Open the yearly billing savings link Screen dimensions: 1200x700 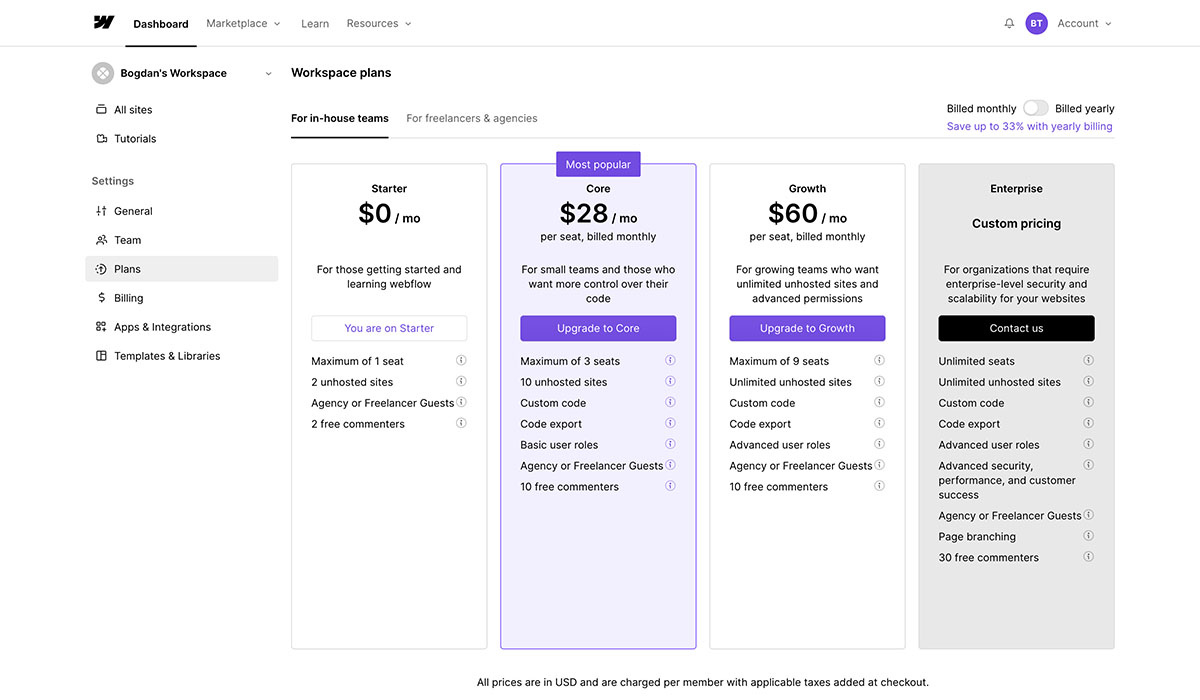[x=1029, y=126]
